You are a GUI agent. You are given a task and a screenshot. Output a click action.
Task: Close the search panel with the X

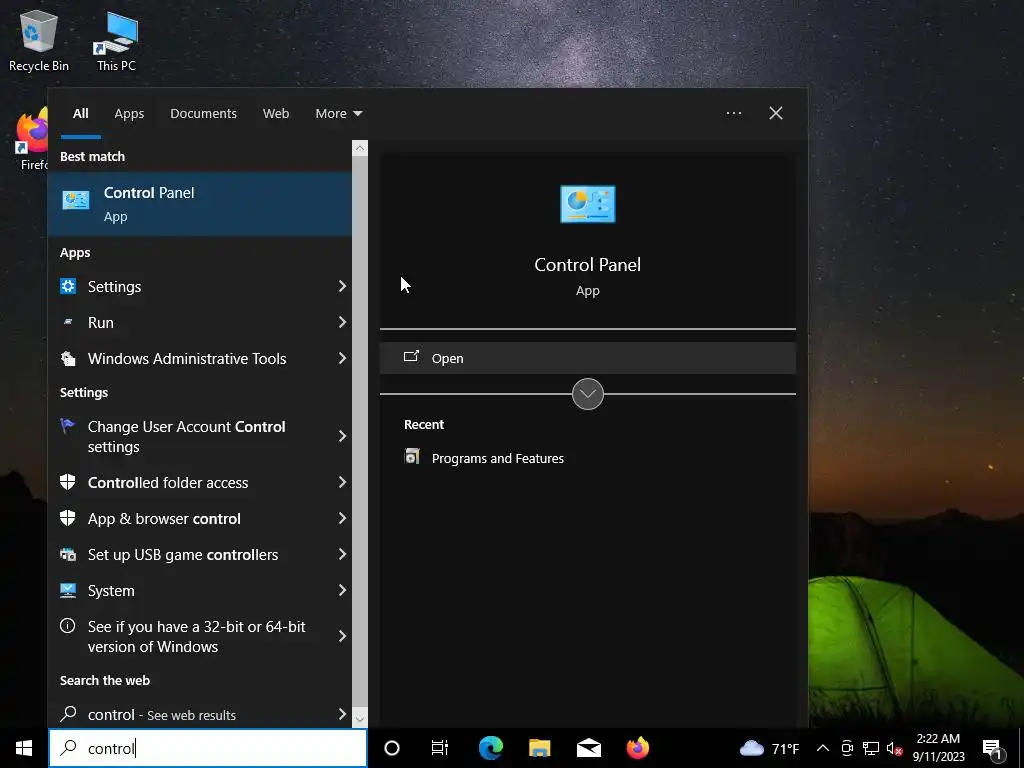[775, 113]
